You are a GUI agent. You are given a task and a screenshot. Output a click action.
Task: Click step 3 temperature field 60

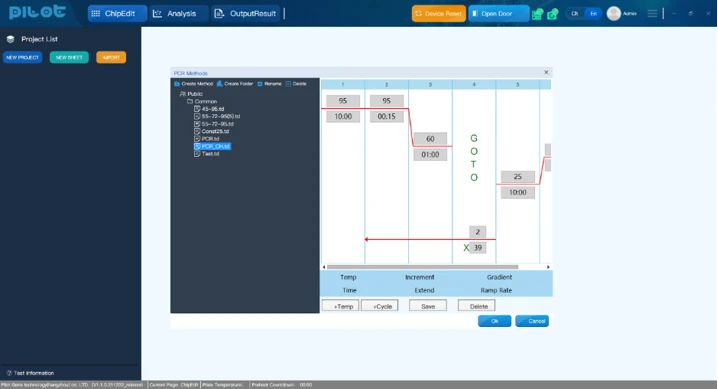430,139
